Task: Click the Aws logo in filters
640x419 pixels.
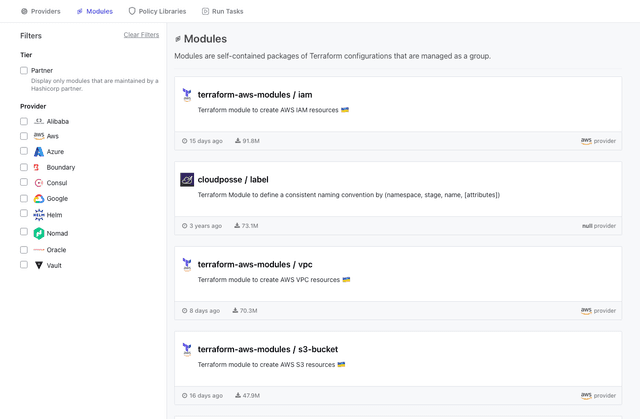Action: tap(39, 136)
